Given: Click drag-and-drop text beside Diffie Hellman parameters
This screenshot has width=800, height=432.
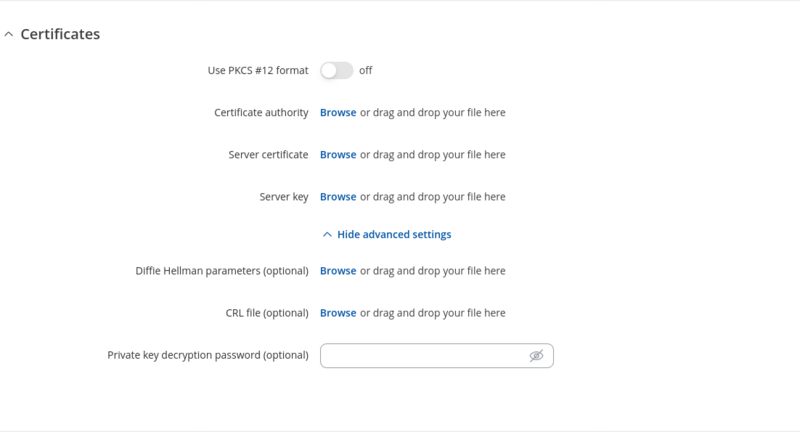Looking at the screenshot, I should tap(433, 271).
